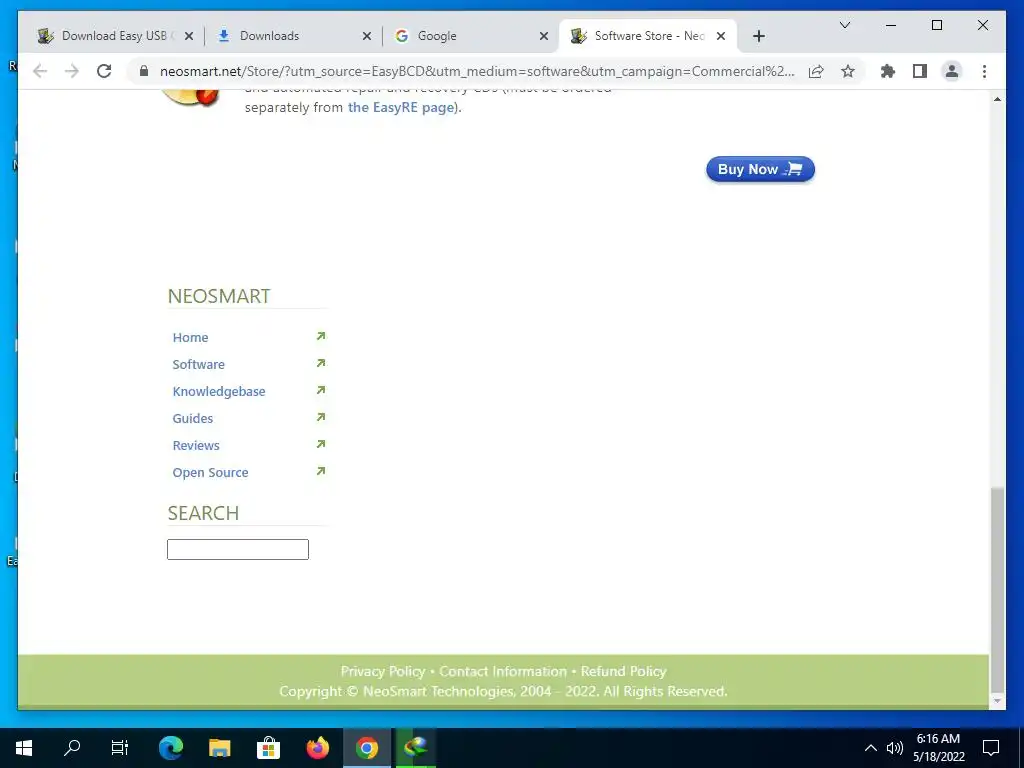The image size is (1024, 768).
Task: Close the Download Easy USB tab
Action: pyautogui.click(x=189, y=36)
